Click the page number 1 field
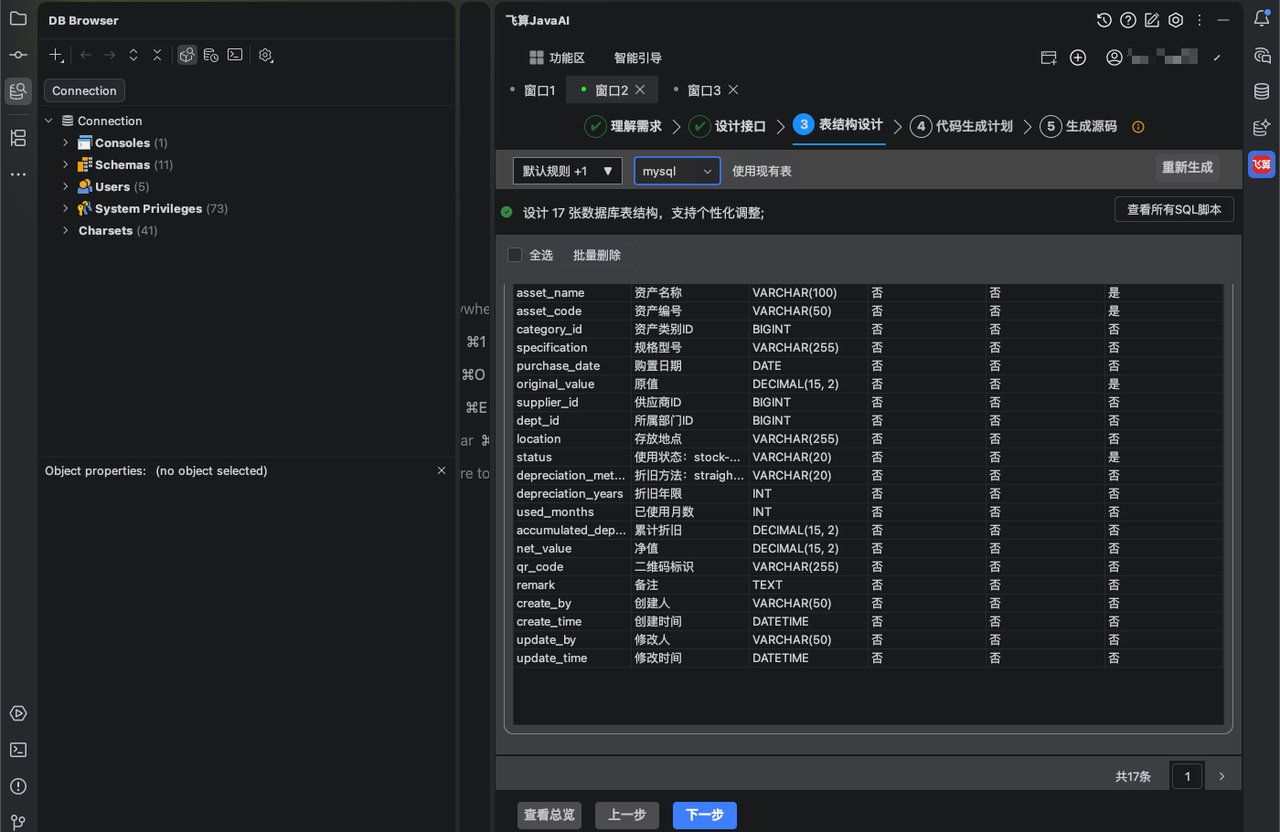The width and height of the screenshot is (1280, 832). click(1187, 776)
